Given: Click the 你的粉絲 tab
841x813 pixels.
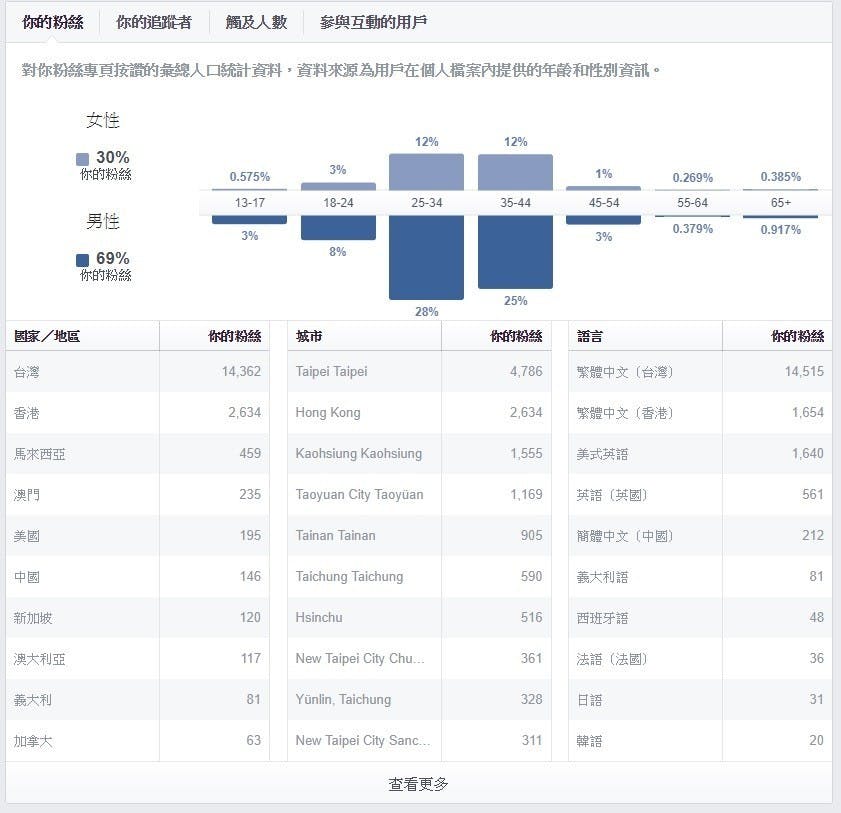Looking at the screenshot, I should pos(53,22).
